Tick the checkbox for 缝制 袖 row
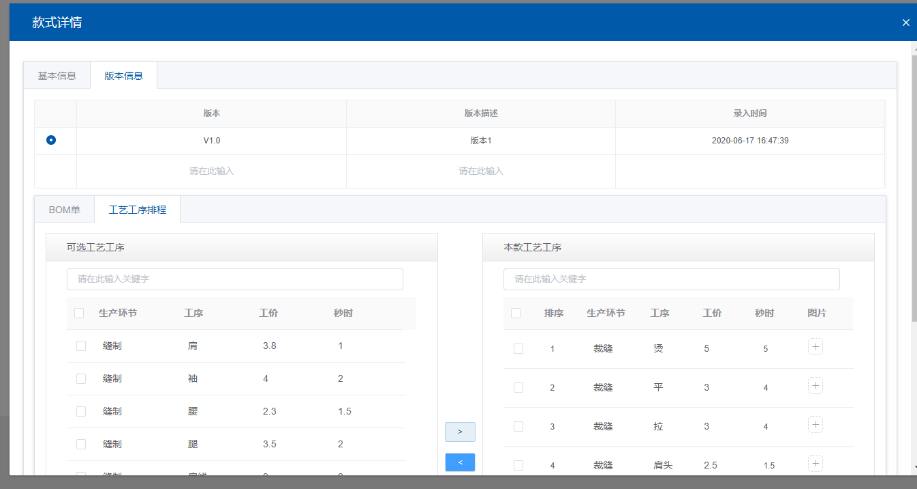Viewport: 917px width, 489px height. (x=81, y=379)
